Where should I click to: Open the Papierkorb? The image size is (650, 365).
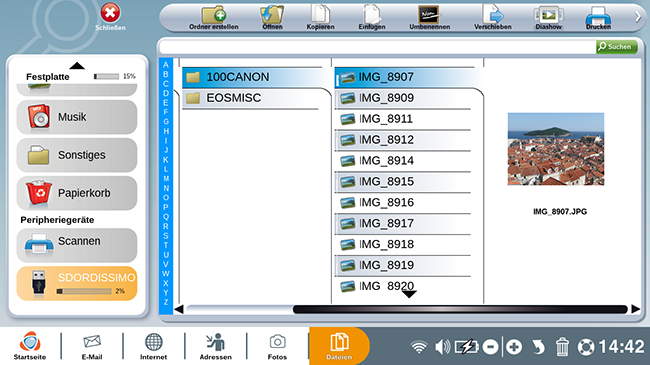[x=77, y=193]
